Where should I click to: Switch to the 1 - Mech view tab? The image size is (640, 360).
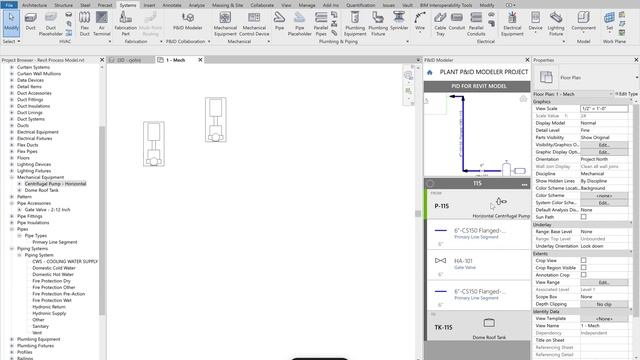tap(176, 60)
